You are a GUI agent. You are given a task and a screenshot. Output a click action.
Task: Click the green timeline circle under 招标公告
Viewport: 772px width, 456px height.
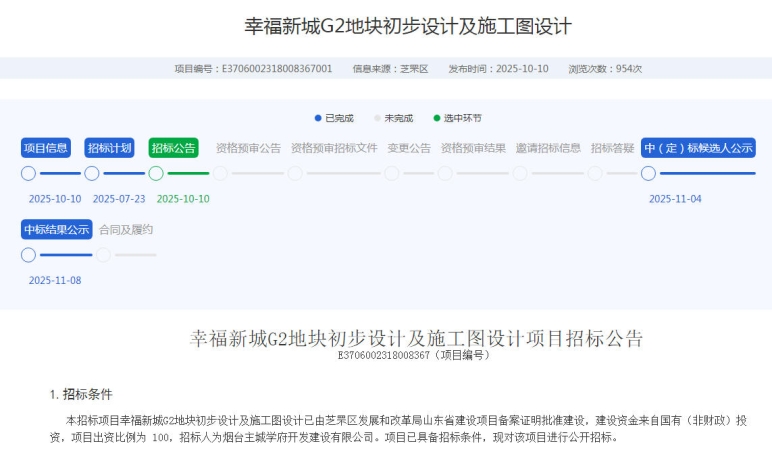(x=156, y=173)
